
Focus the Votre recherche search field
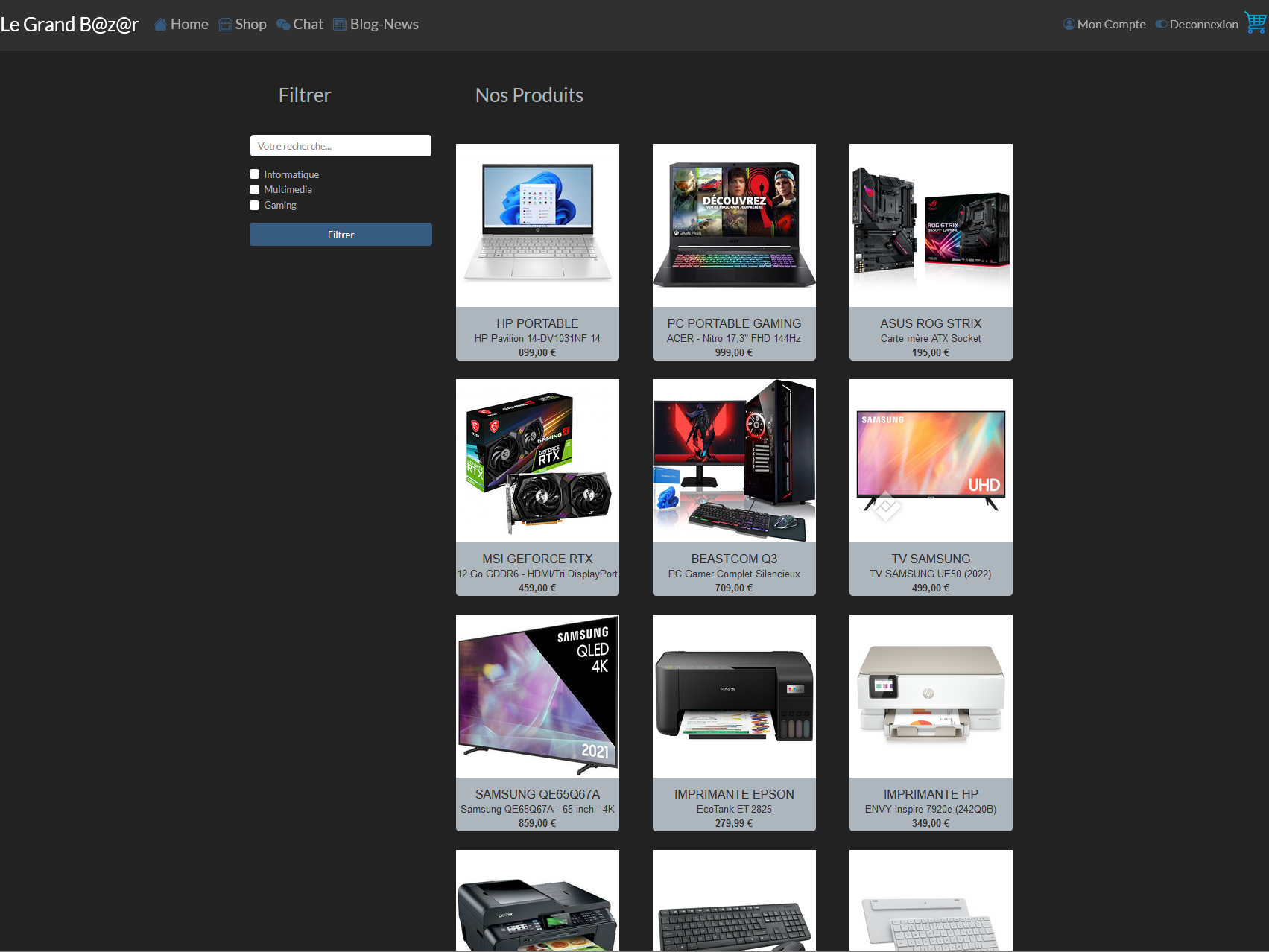click(341, 146)
